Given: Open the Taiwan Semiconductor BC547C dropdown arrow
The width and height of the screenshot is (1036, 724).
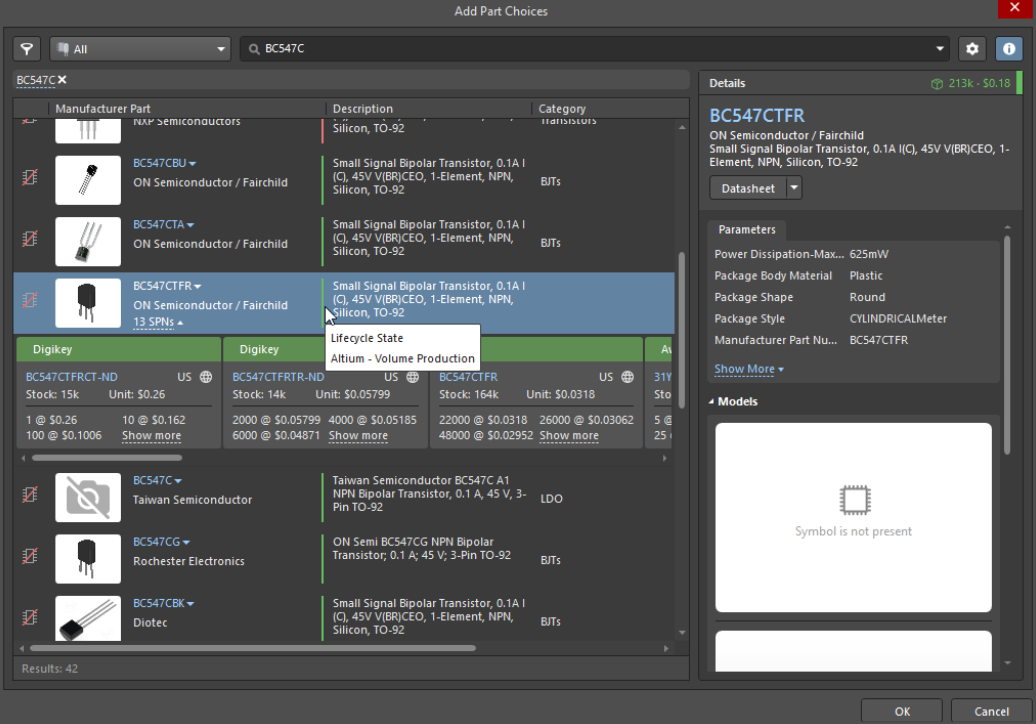Looking at the screenshot, I should (178, 481).
